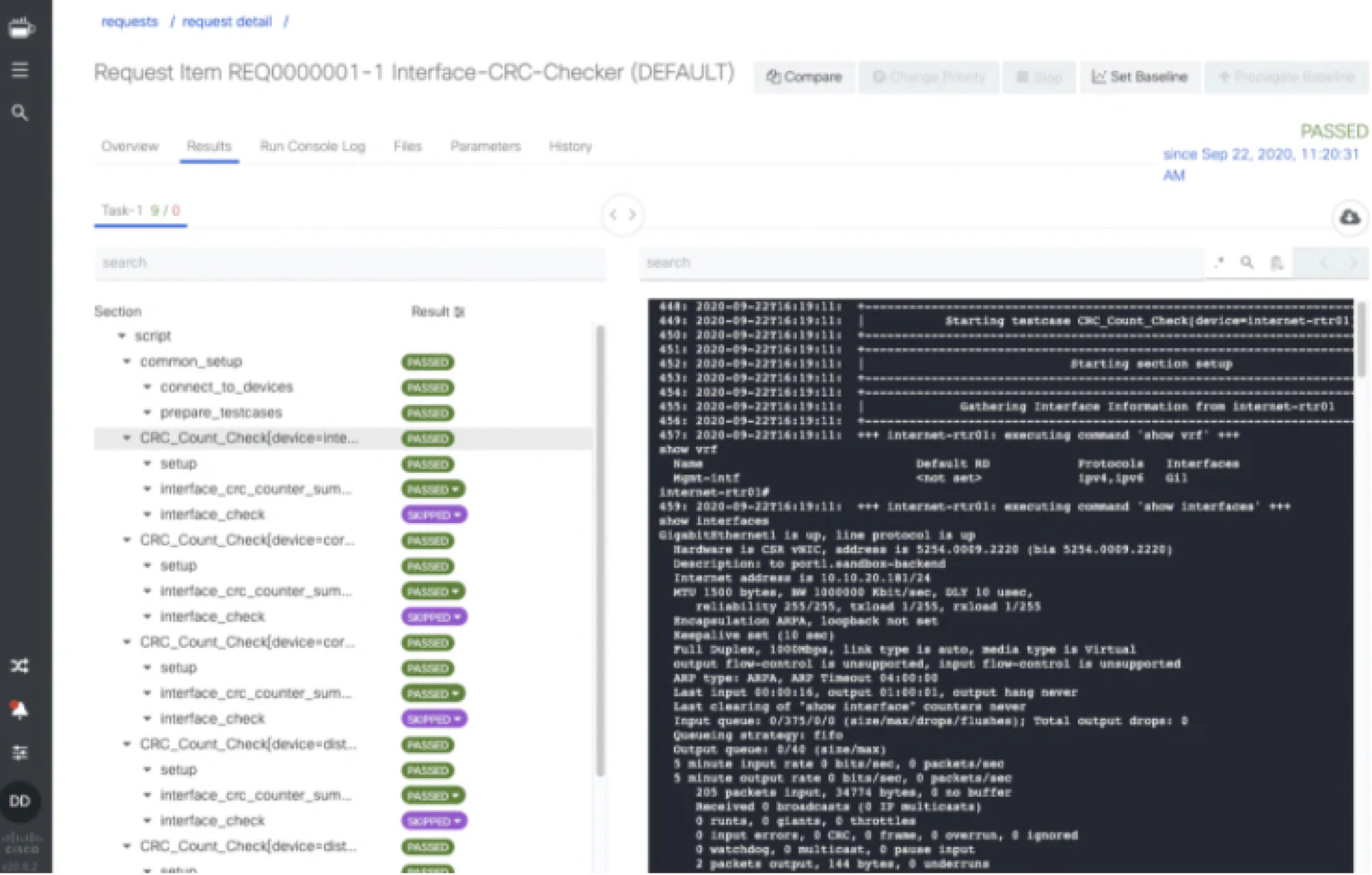Click the section tree vertical scrollbar
The height and width of the screenshot is (875, 1372).
tap(600, 549)
